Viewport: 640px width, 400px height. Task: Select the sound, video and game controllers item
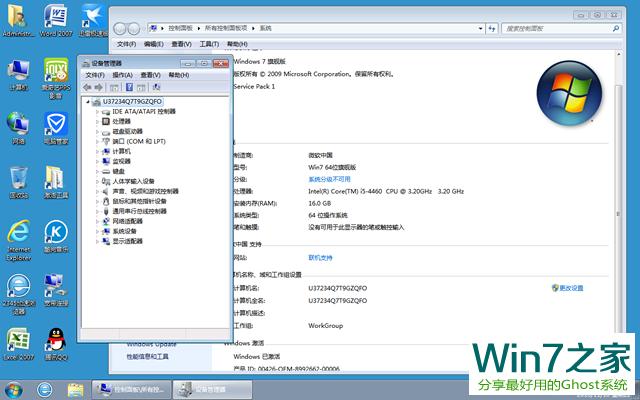[x=145, y=191]
